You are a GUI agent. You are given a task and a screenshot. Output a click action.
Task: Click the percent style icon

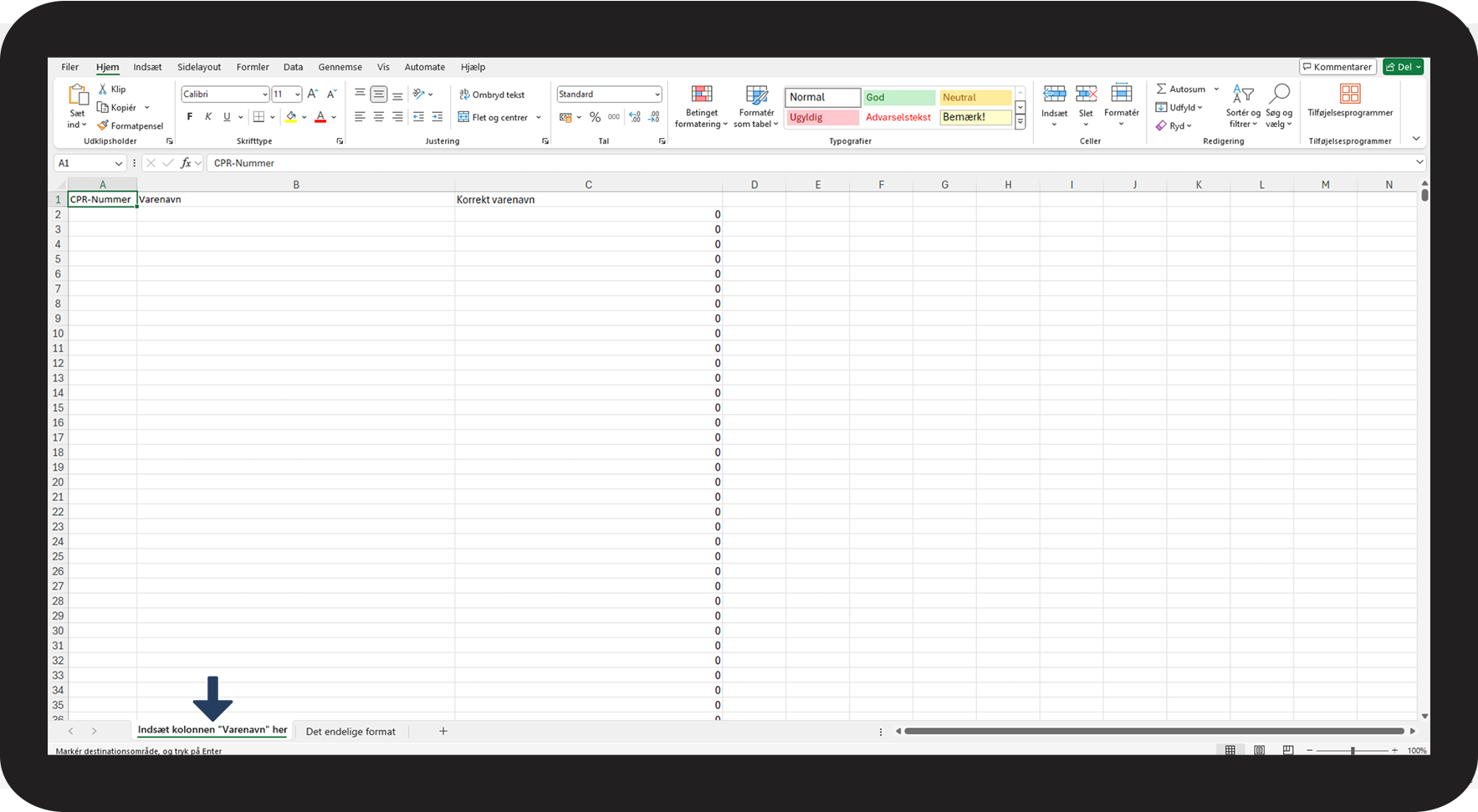pos(595,118)
